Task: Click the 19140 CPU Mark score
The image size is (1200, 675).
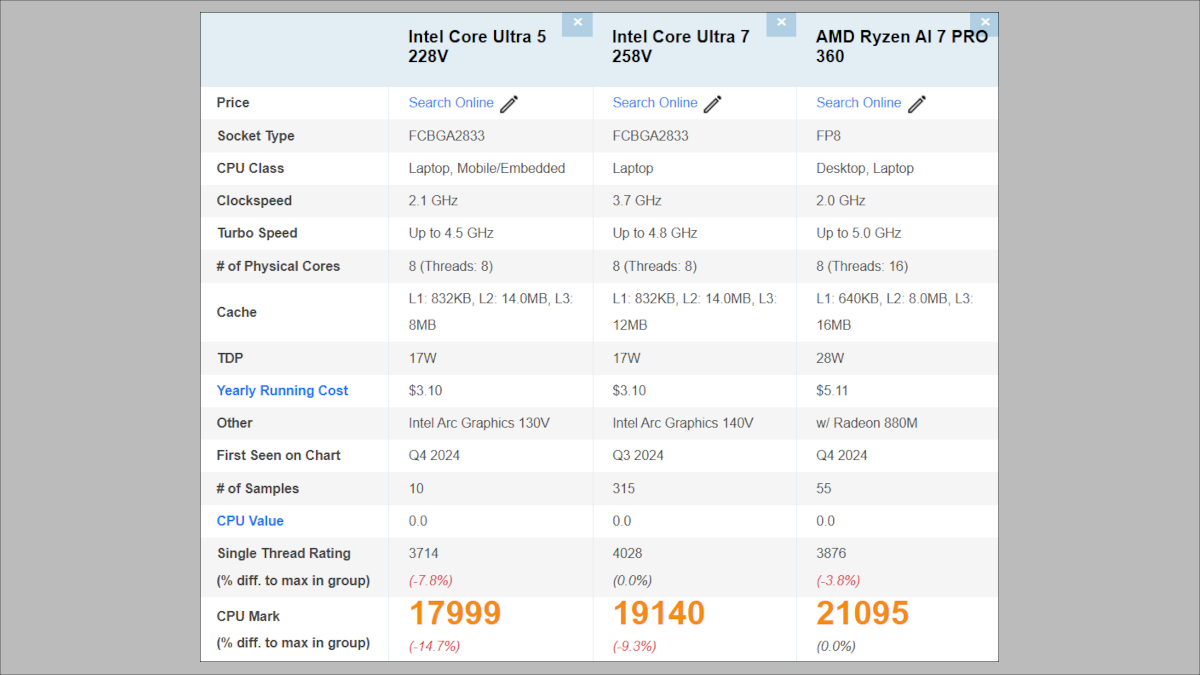Action: (658, 613)
